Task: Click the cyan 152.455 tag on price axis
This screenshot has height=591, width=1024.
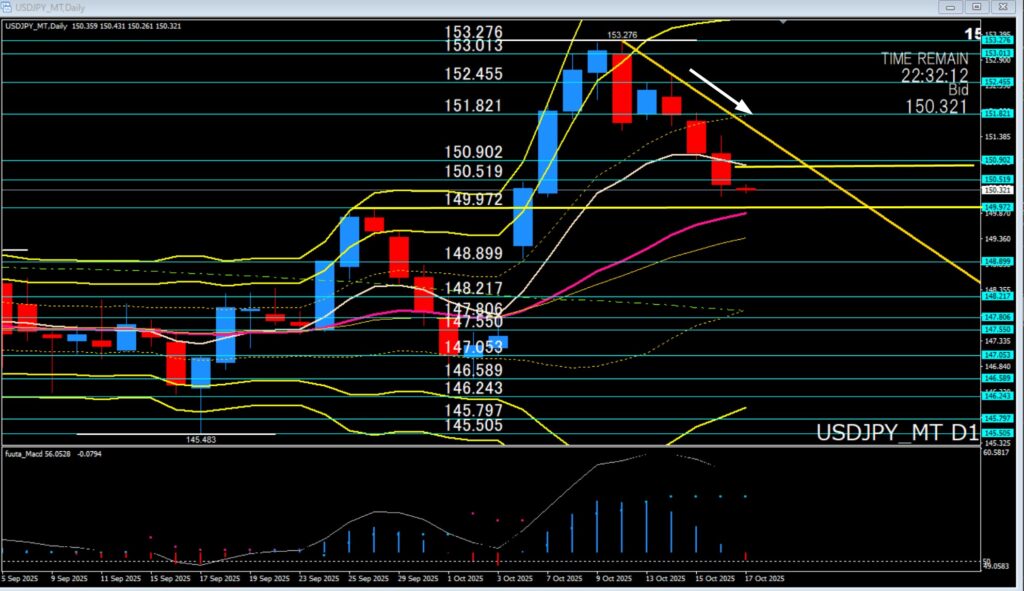Action: click(x=1000, y=82)
